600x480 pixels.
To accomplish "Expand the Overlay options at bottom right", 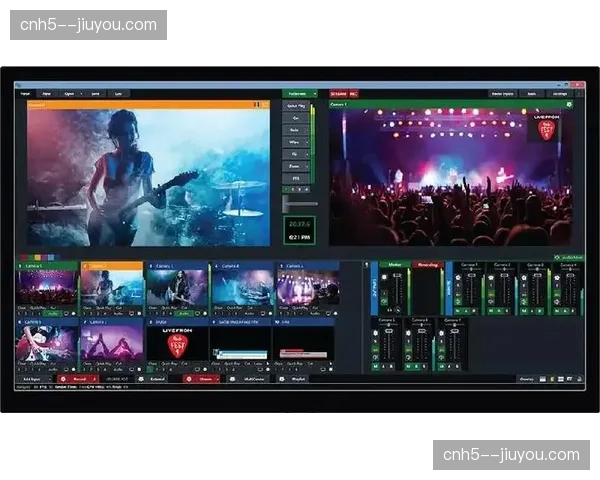I will tap(527, 380).
